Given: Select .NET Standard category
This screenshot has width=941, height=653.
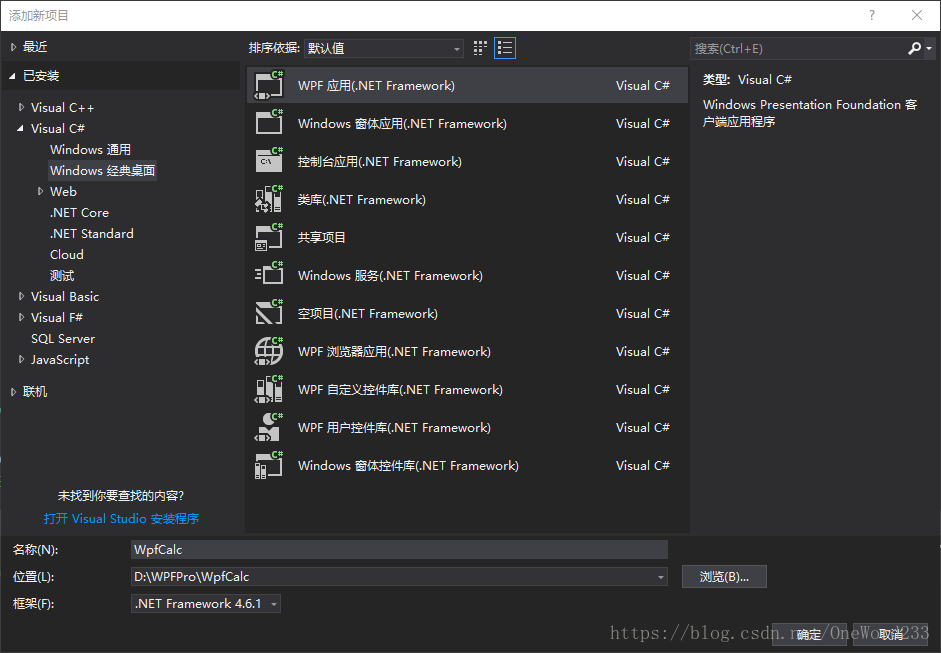Looking at the screenshot, I should coord(92,233).
